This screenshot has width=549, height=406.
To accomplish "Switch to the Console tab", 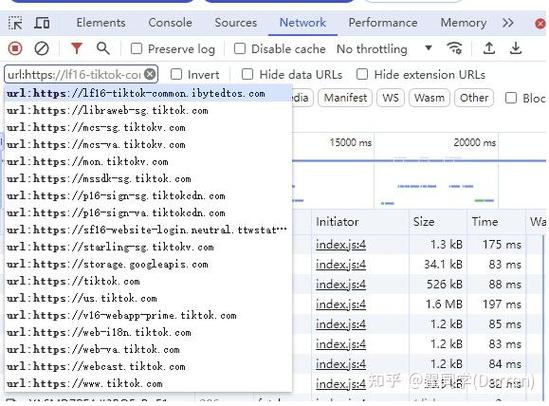I will click(x=170, y=23).
